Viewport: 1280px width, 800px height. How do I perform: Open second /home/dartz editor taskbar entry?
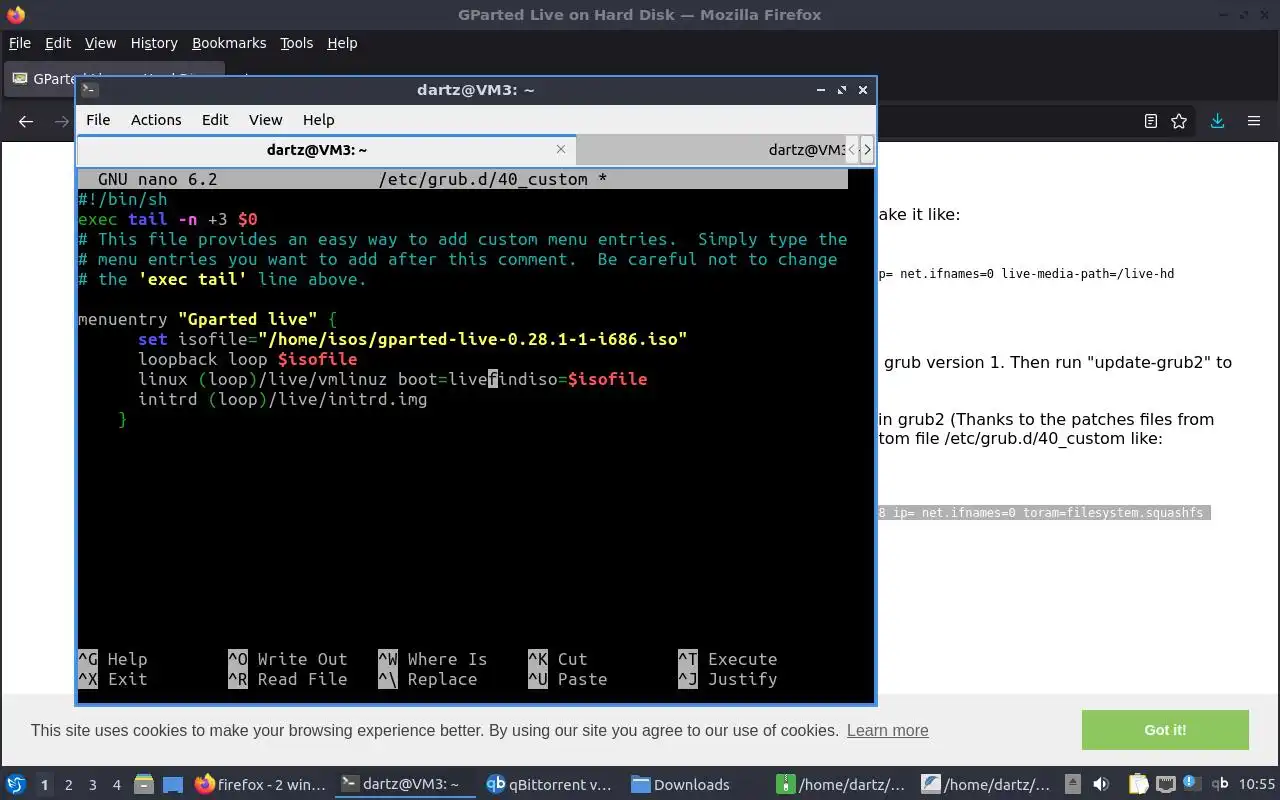(987, 784)
